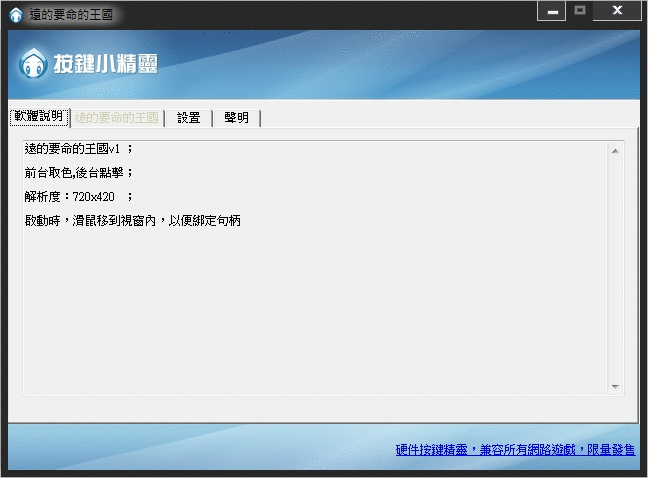Minimize the application window

552,12
